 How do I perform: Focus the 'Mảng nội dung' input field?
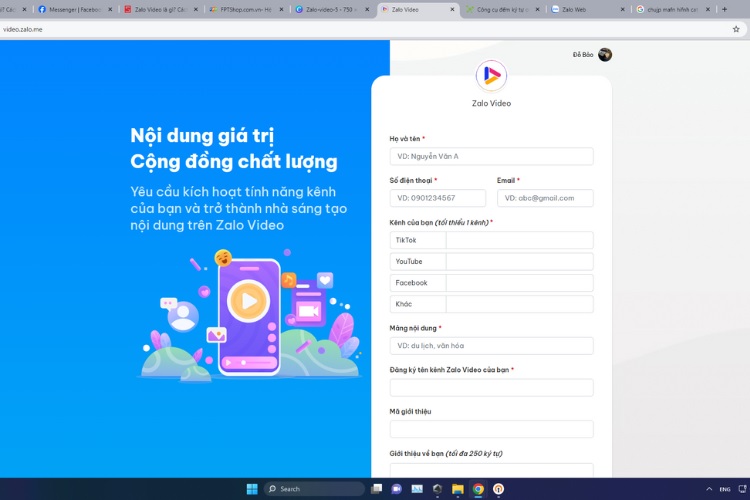click(x=491, y=346)
